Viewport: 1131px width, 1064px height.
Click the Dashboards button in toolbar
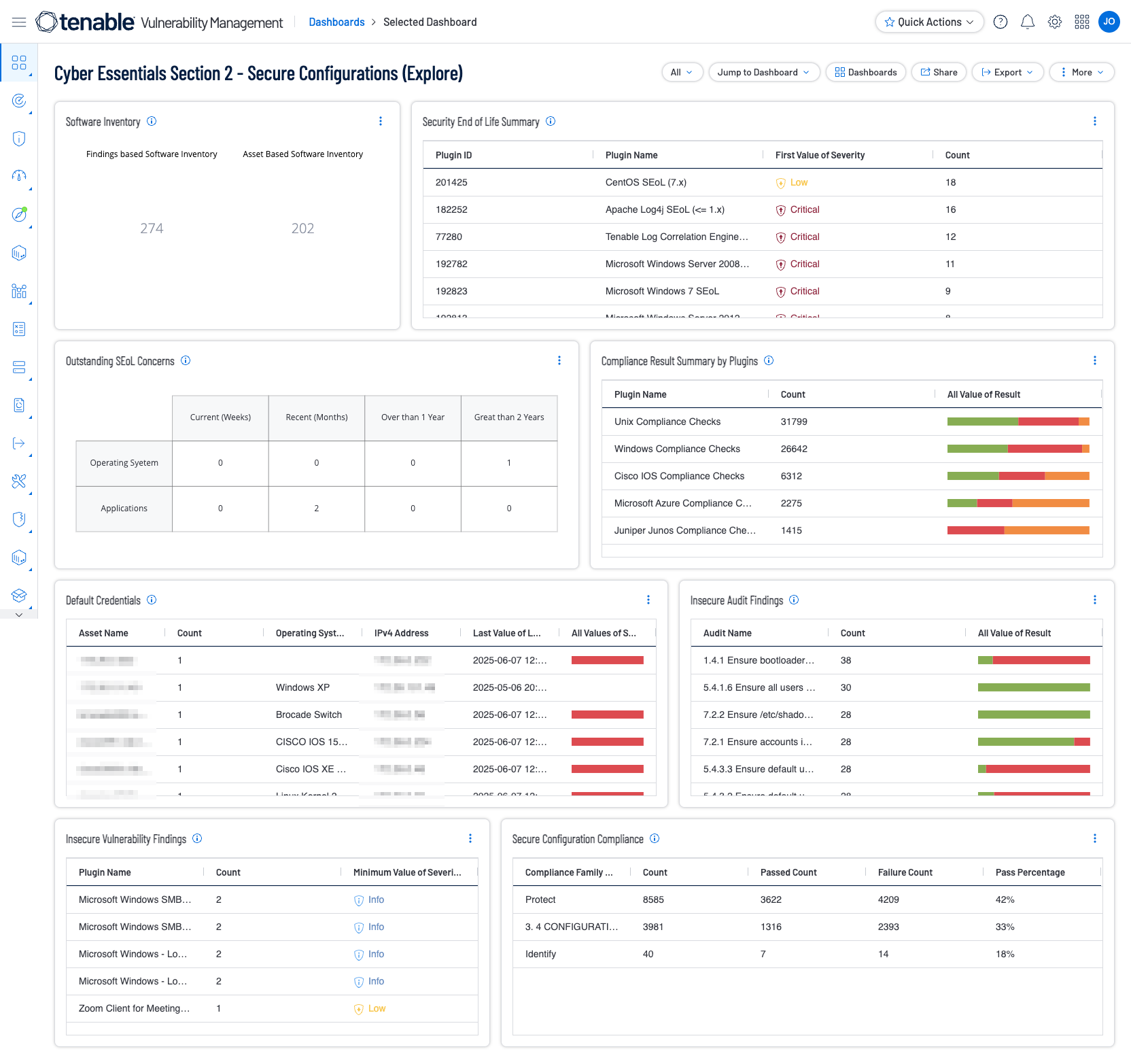click(x=865, y=72)
